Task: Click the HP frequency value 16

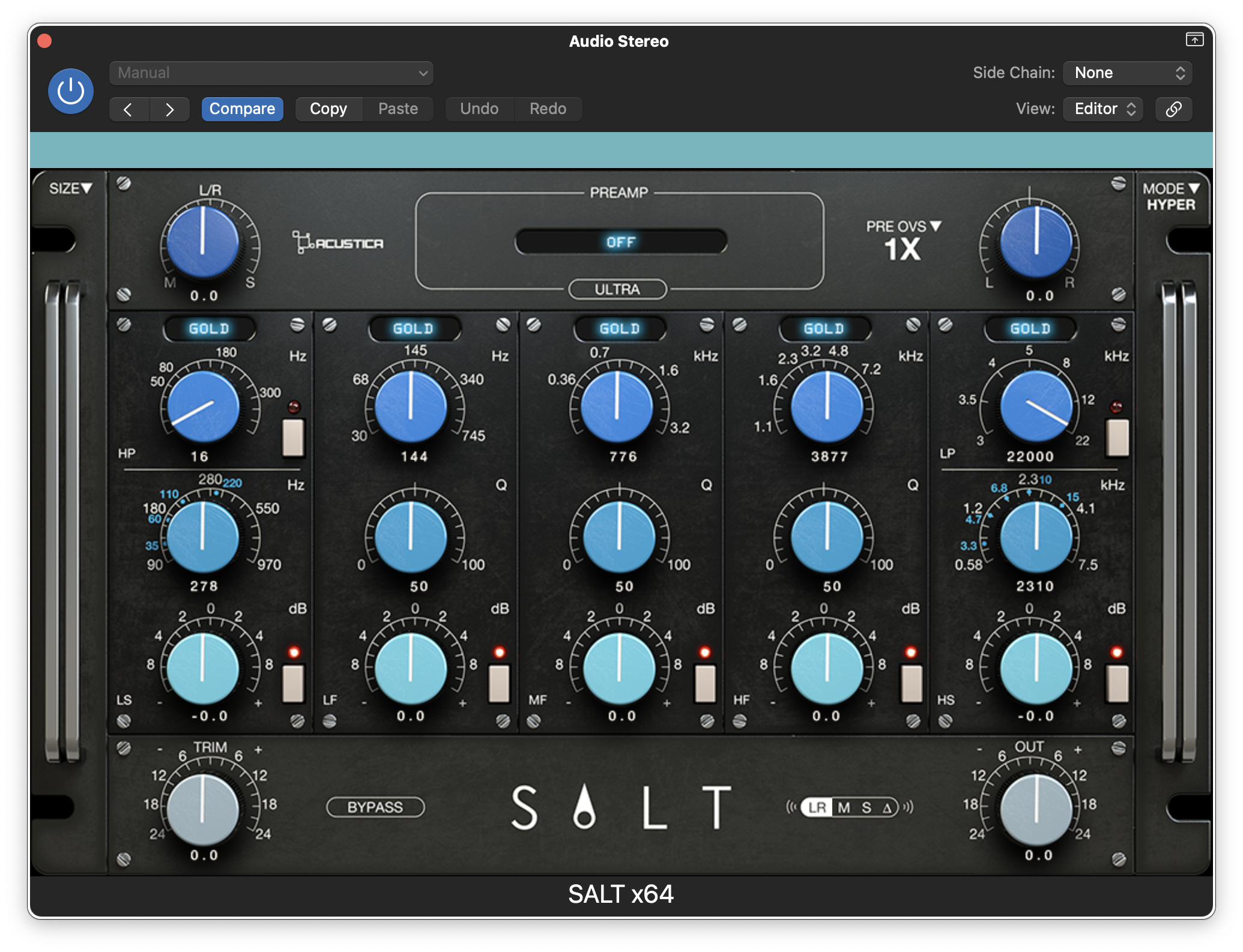Action: [x=199, y=457]
